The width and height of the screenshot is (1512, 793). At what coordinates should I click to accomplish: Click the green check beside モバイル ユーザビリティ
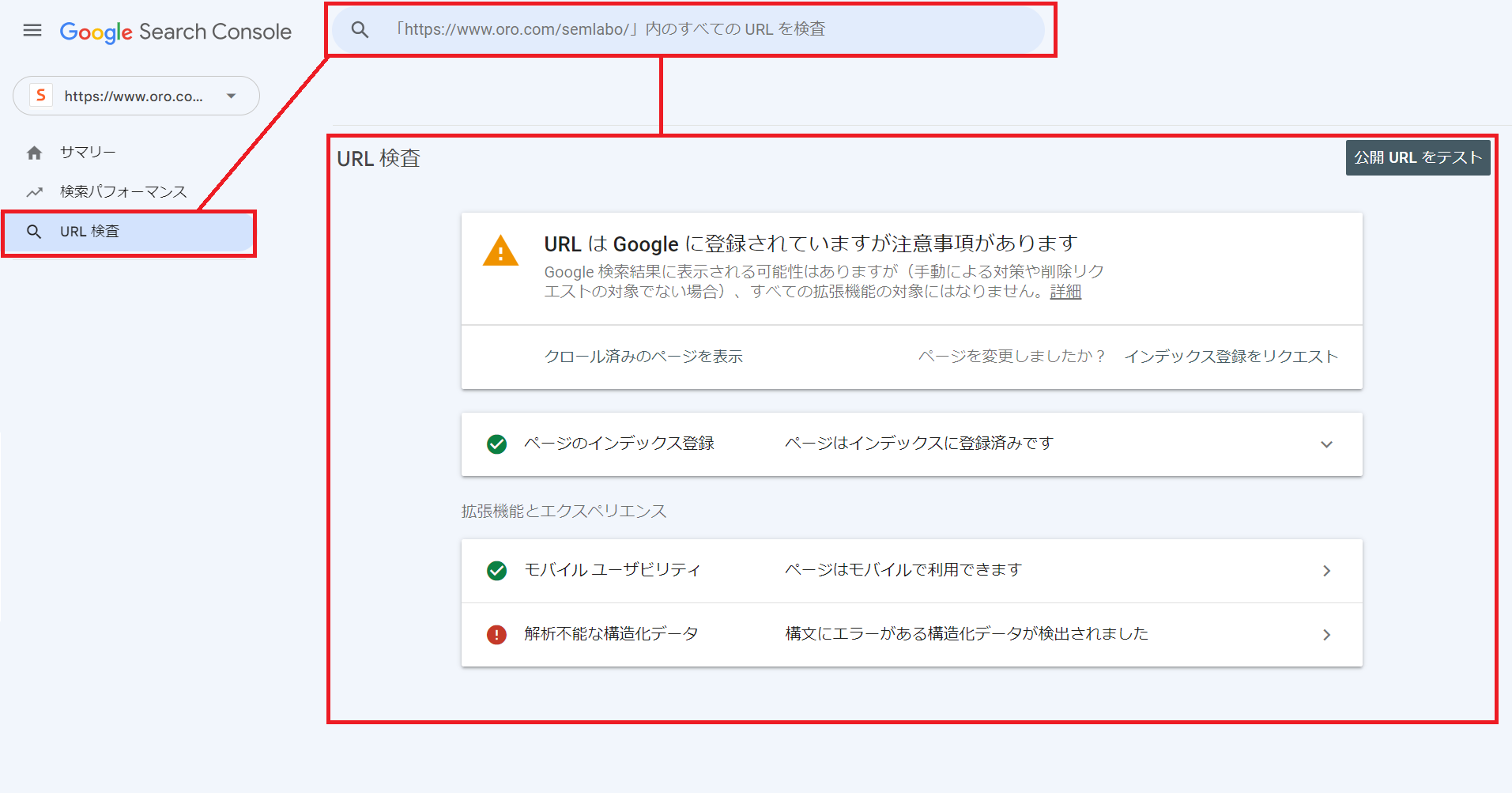pyautogui.click(x=496, y=570)
